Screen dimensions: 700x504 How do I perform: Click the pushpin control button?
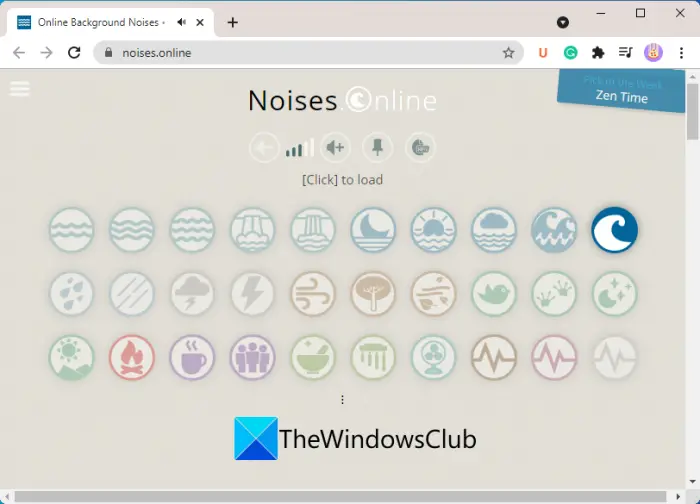coord(377,147)
